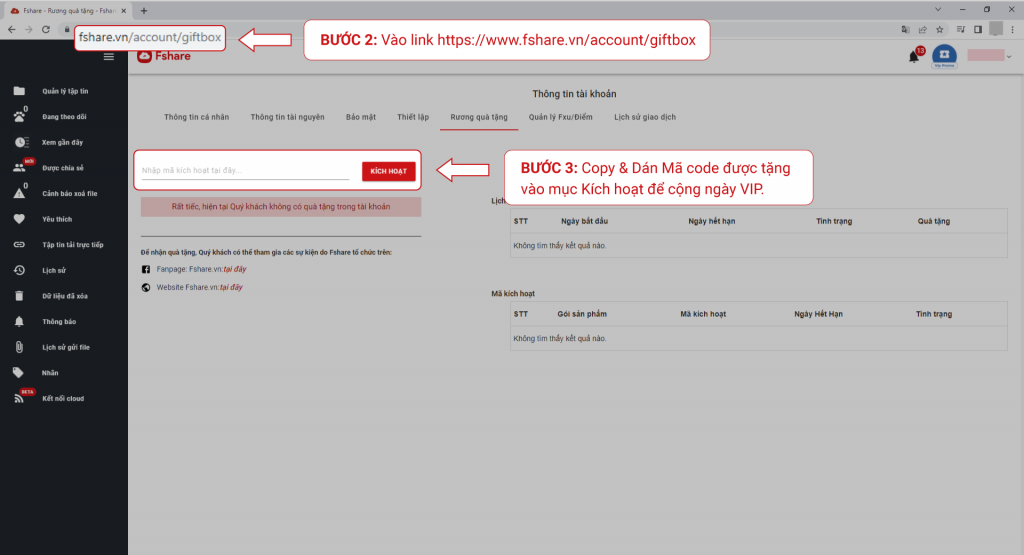Click the KÍCH HOẠT button
Viewport: 1024px width, 555px height.
pos(389,171)
